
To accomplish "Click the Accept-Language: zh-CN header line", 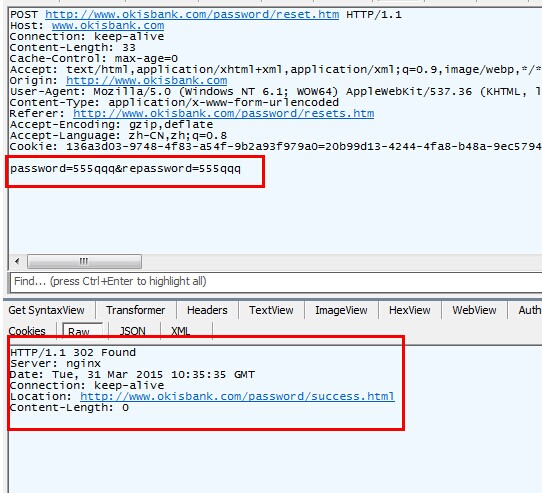I will (x=118, y=136).
